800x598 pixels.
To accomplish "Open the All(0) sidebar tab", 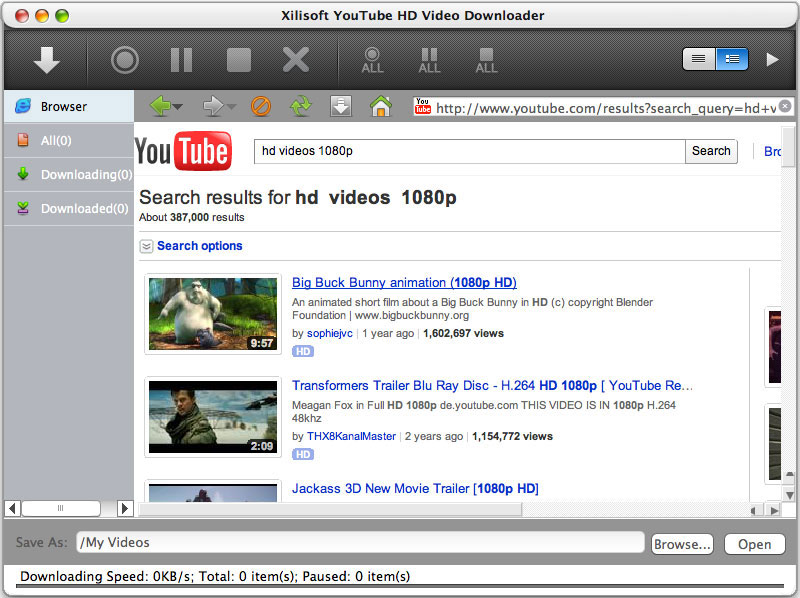I will 69,140.
